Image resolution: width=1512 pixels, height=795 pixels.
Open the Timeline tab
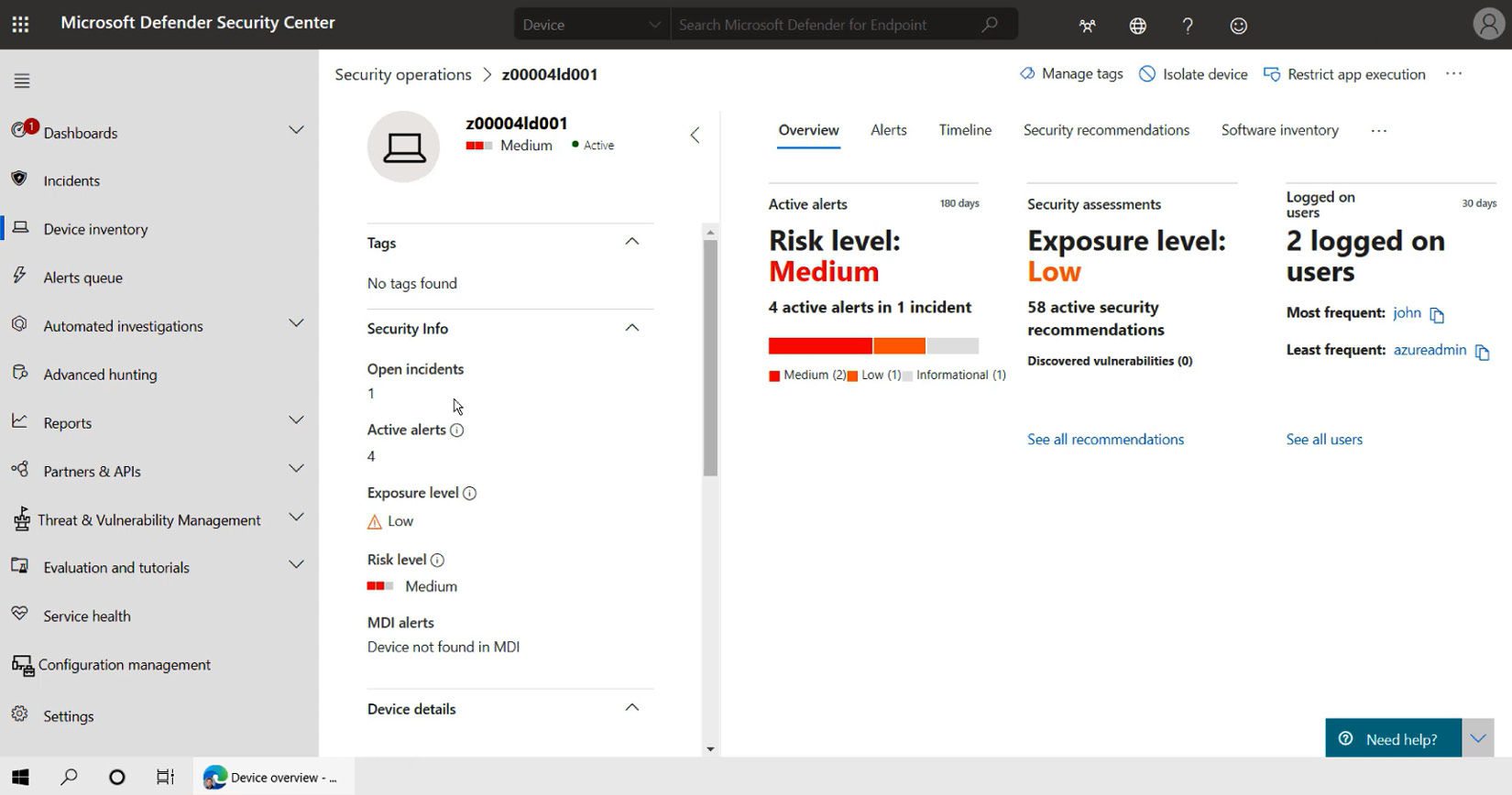click(x=965, y=130)
